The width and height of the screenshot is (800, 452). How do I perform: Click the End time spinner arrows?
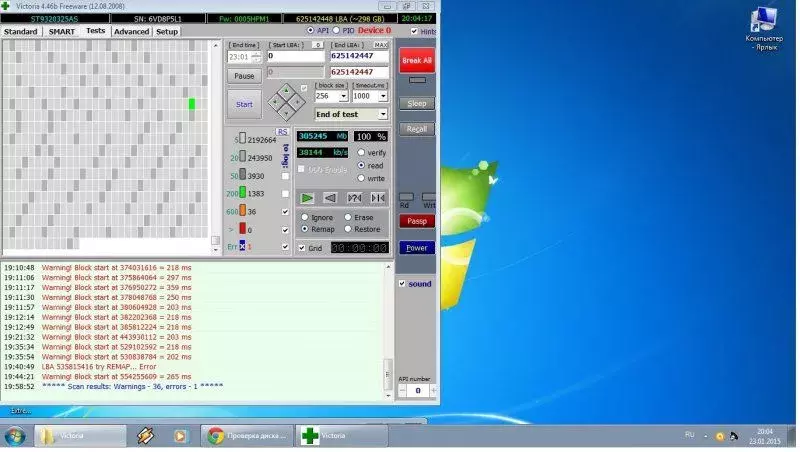257,57
